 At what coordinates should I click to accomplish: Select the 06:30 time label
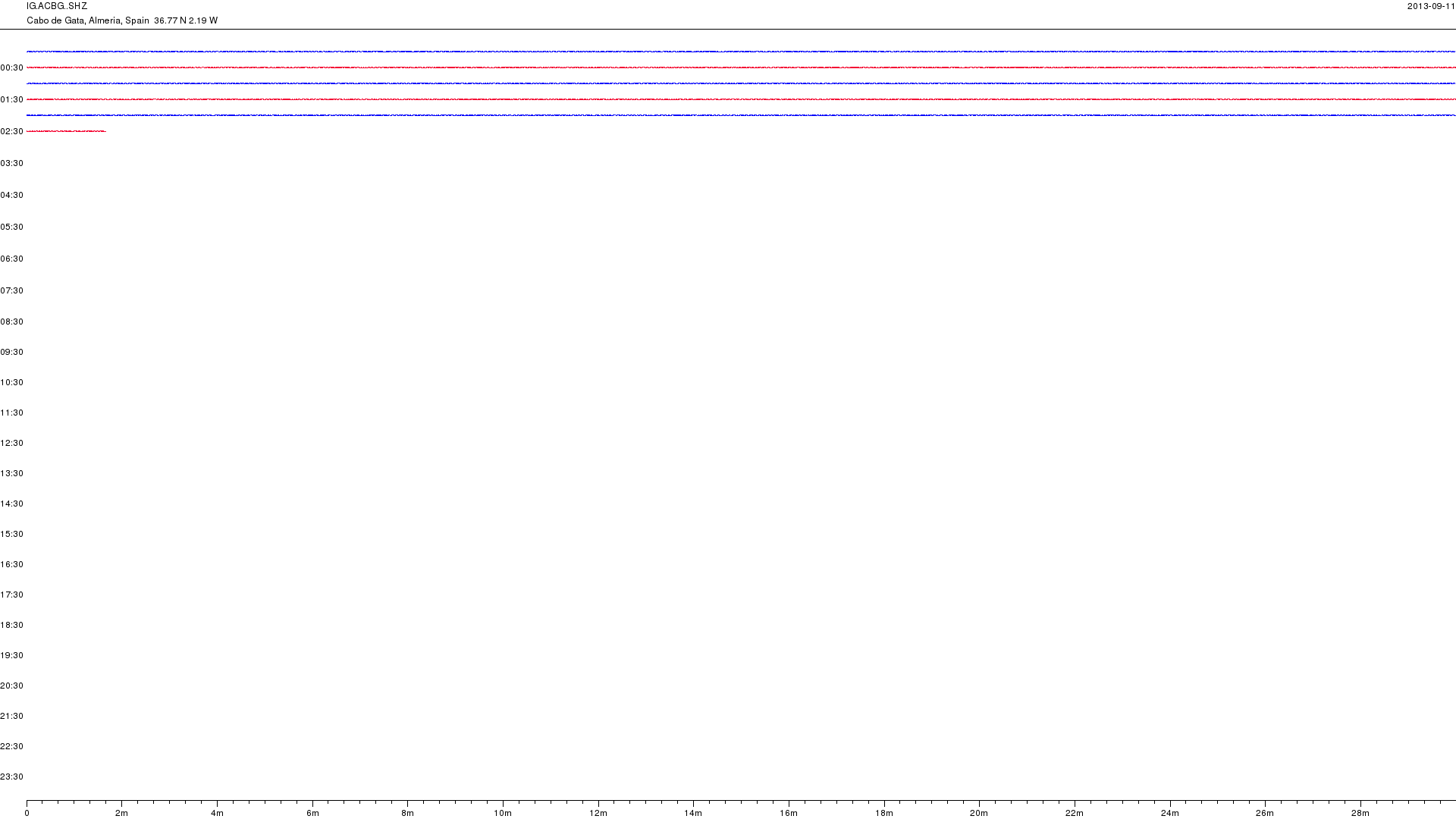11,259
